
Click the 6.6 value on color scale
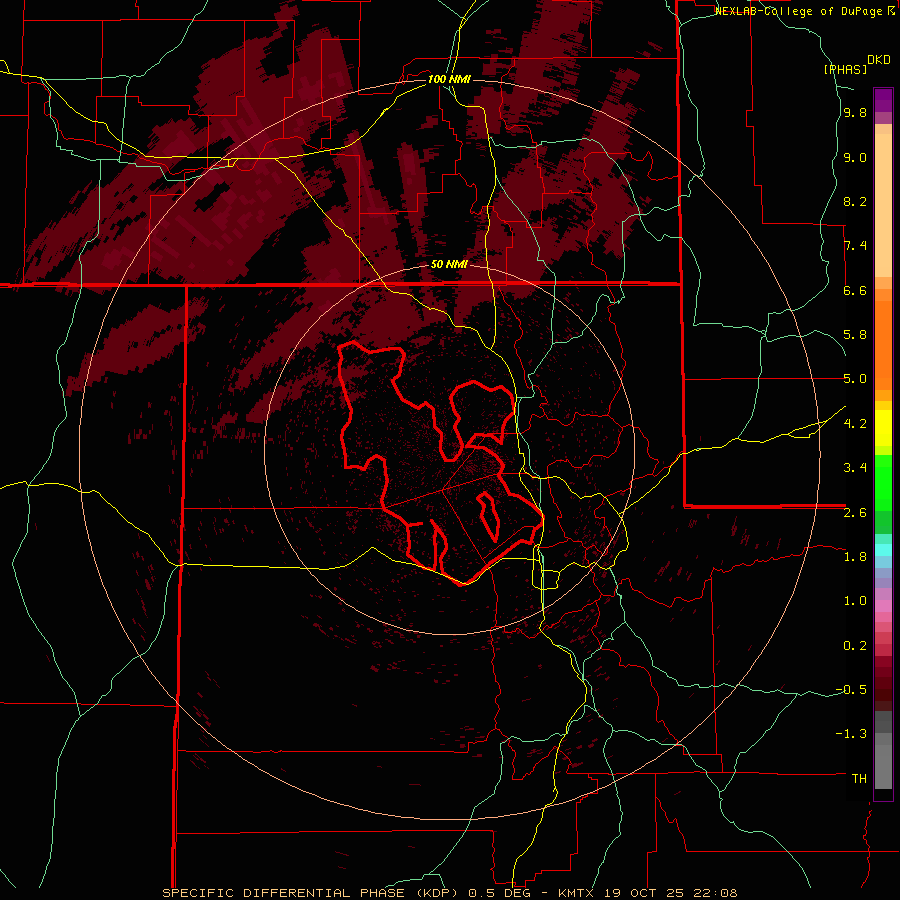coord(855,290)
